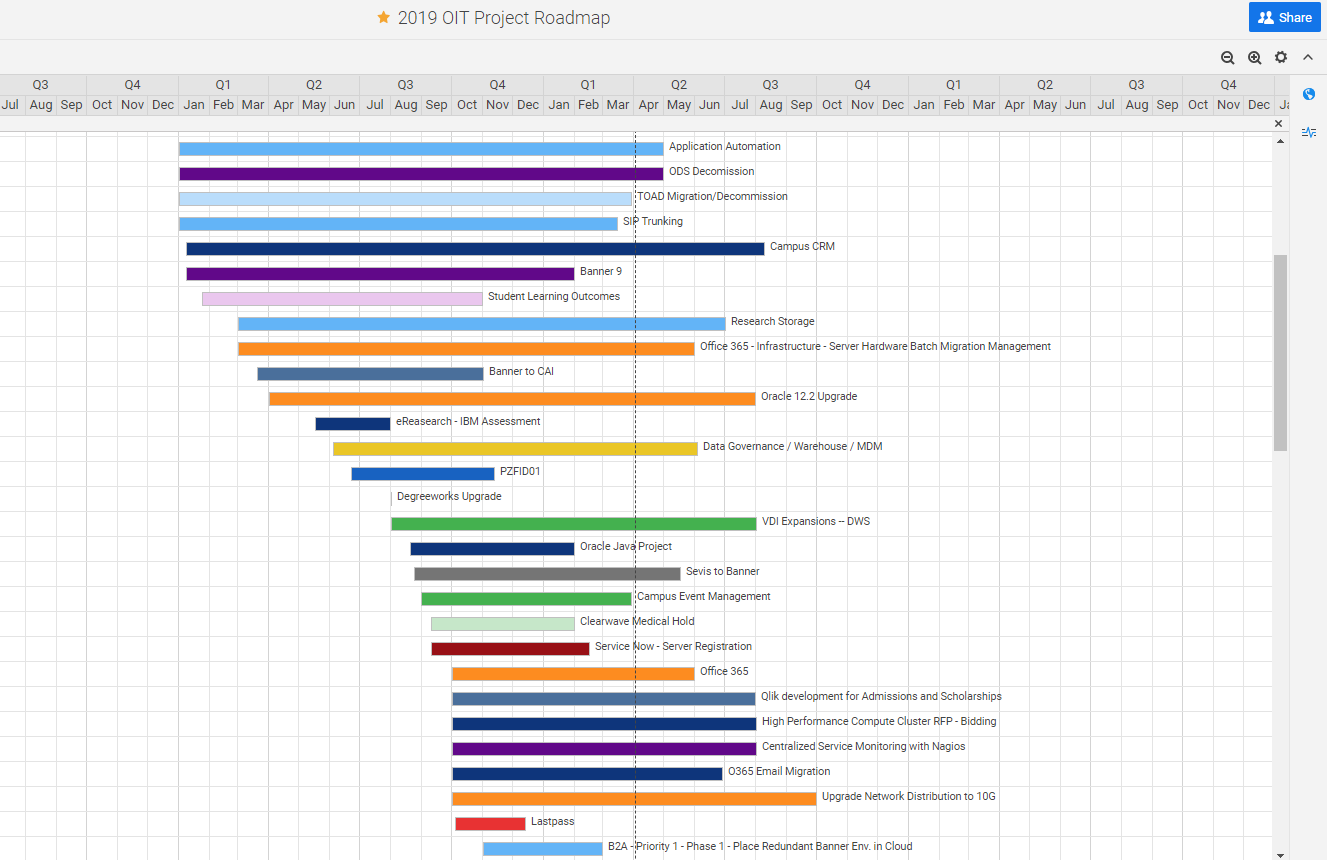Select the Banner 9 Gantt bar
This screenshot has height=860, width=1327.
point(380,274)
